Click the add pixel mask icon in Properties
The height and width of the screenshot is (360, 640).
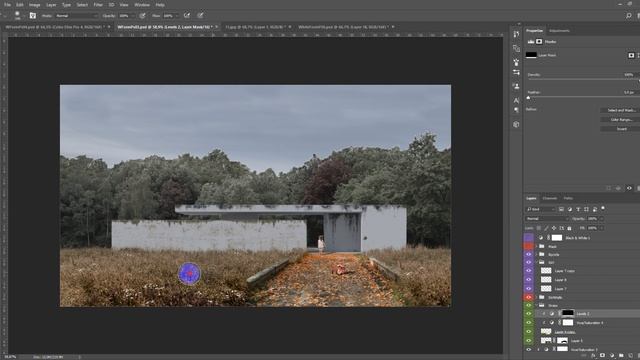click(631, 55)
